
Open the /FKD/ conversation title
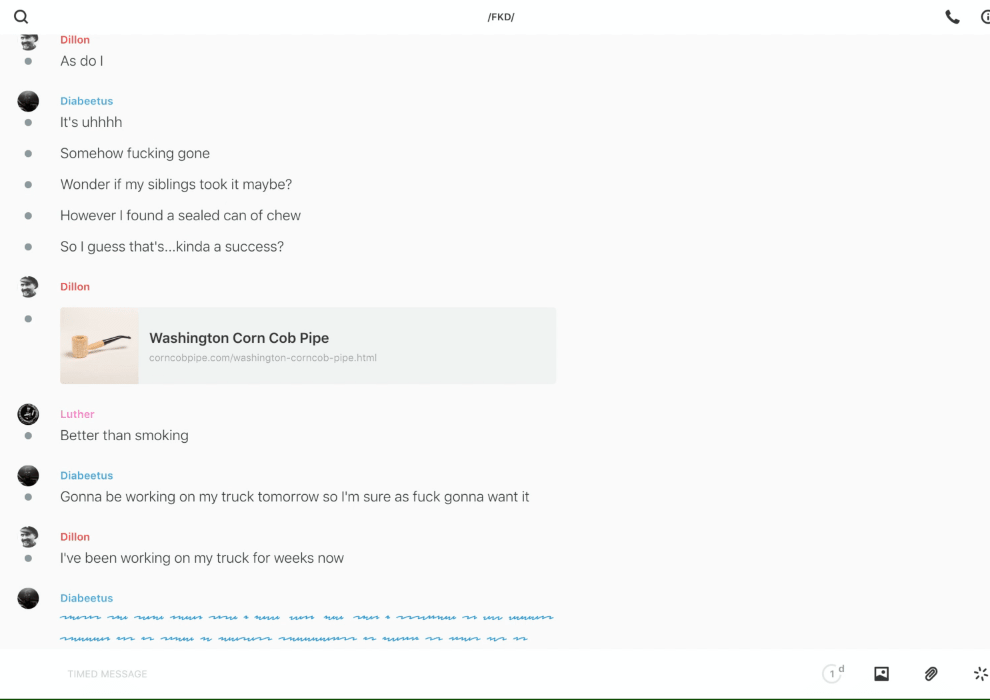(501, 17)
